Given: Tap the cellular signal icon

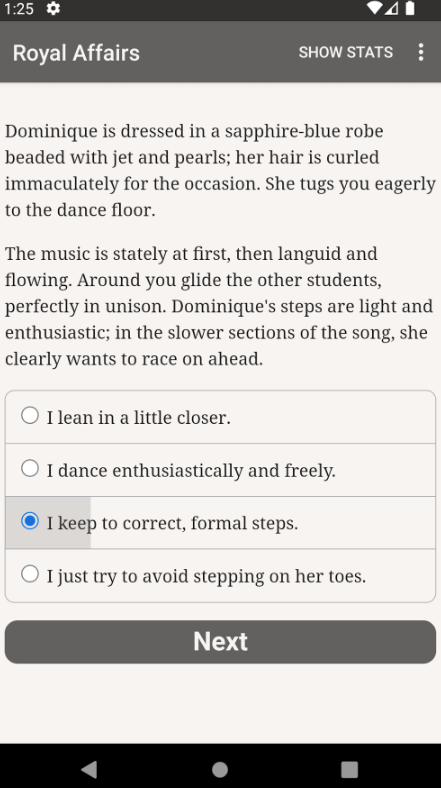Looking at the screenshot, I should [x=392, y=9].
